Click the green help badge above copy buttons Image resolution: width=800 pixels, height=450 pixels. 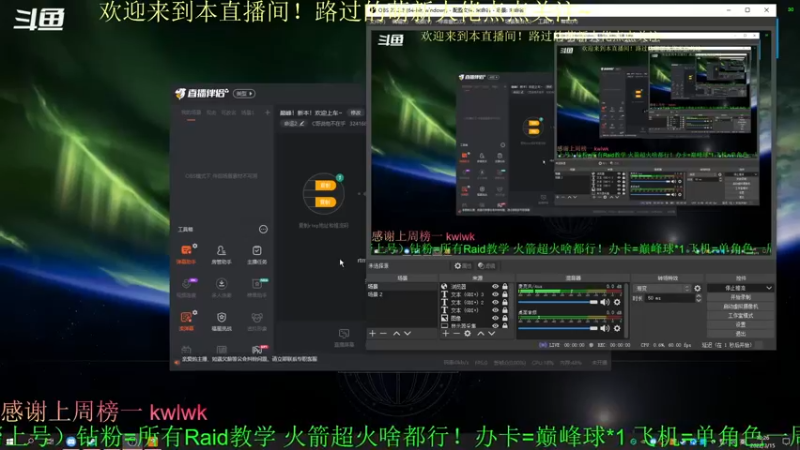click(340, 178)
